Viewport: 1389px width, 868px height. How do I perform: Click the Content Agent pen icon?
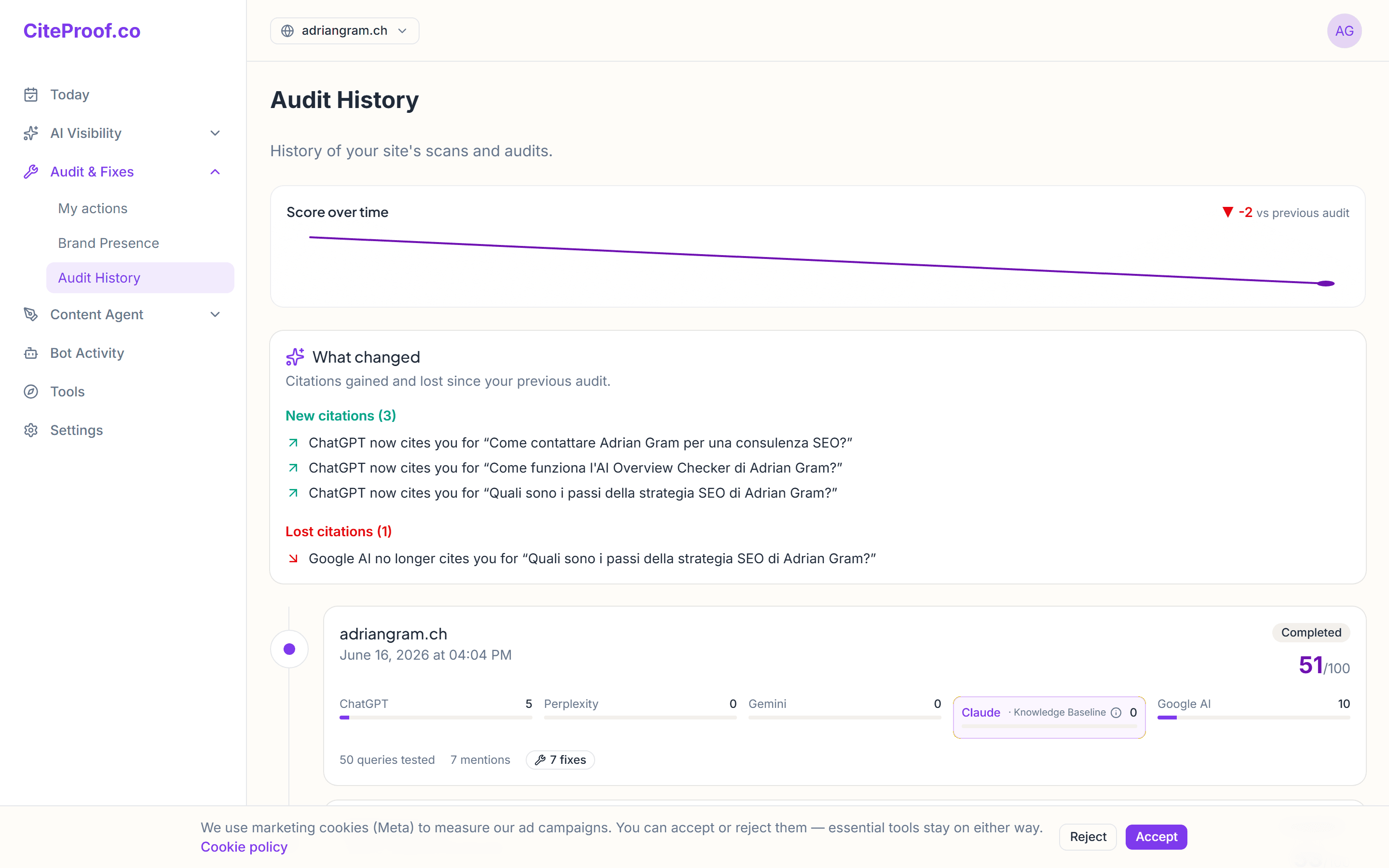click(31, 314)
